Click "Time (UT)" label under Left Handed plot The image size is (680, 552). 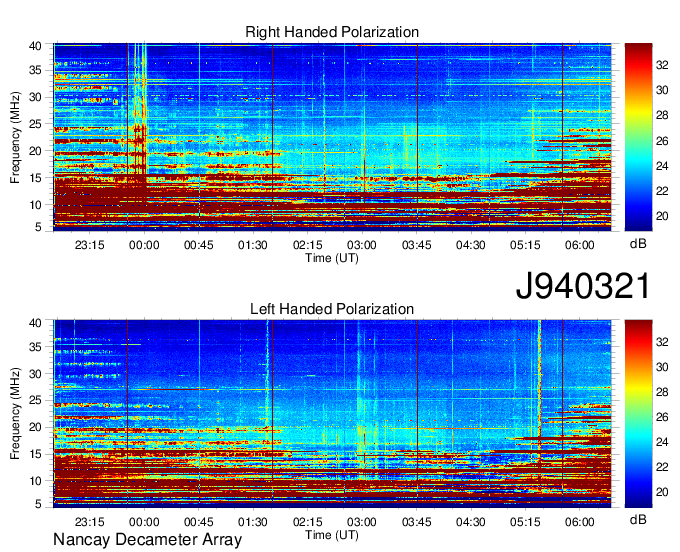(332, 535)
